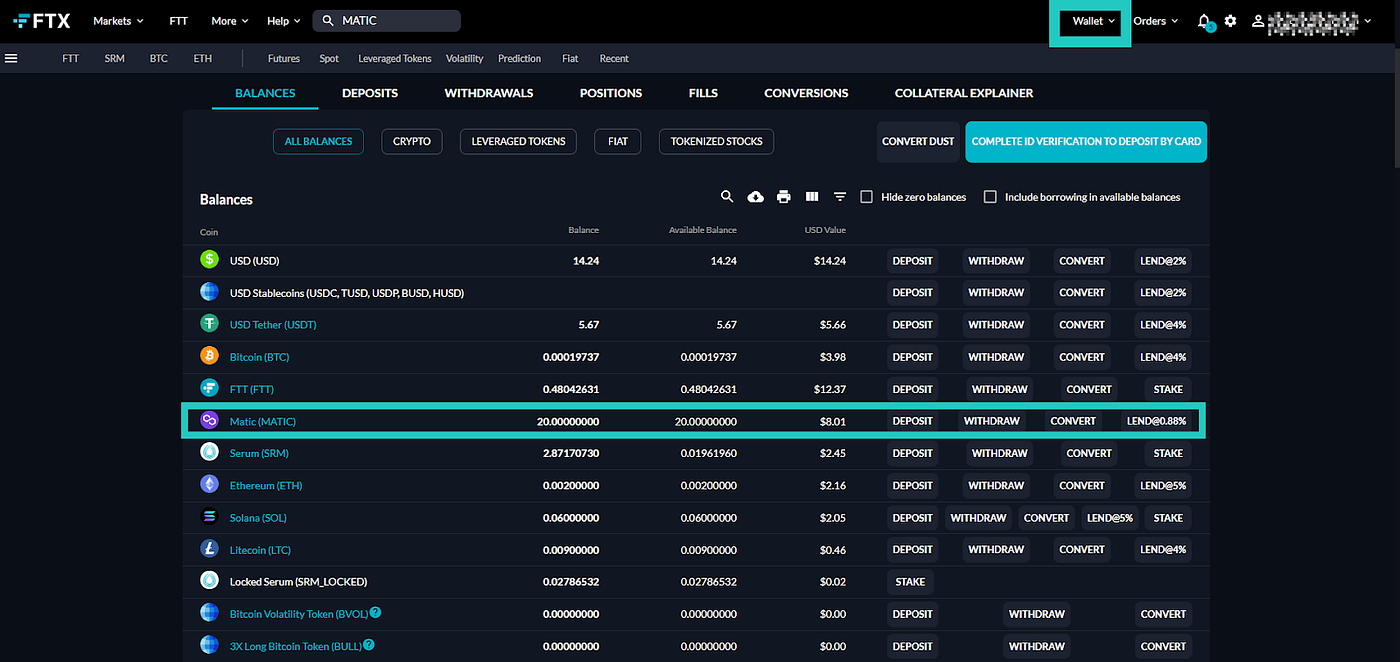Click Complete ID Verification to Deposit by Card

[1086, 142]
